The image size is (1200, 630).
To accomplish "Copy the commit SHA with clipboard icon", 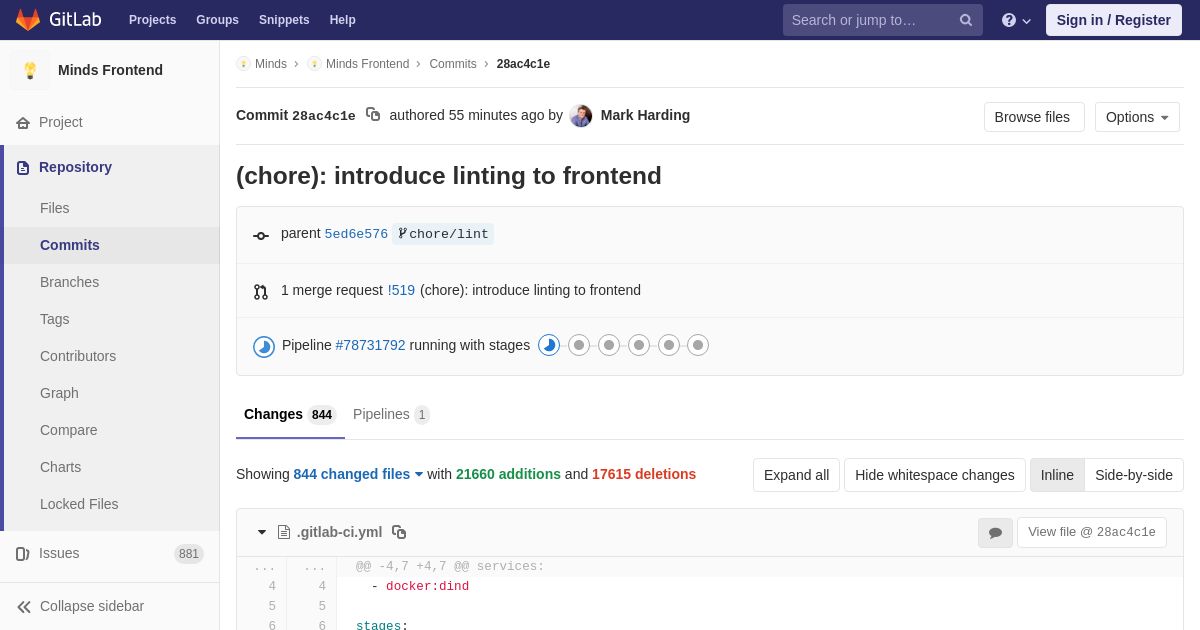I will (373, 115).
